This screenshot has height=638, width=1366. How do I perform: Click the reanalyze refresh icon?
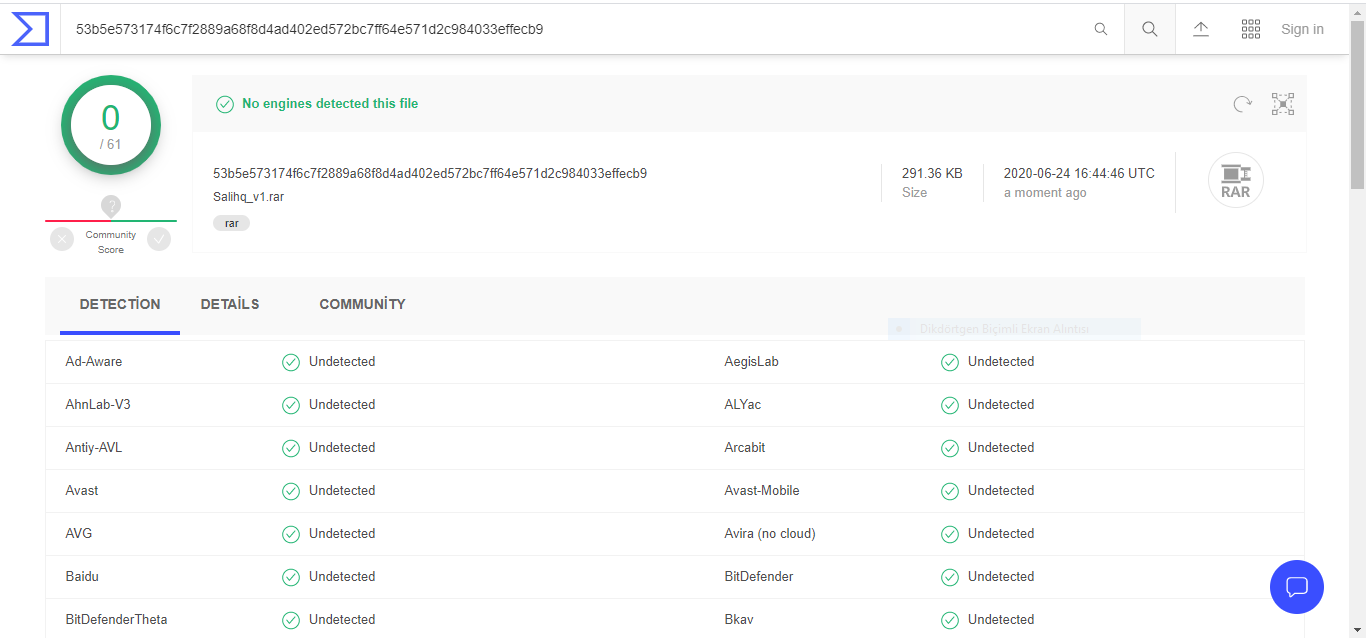[1242, 104]
